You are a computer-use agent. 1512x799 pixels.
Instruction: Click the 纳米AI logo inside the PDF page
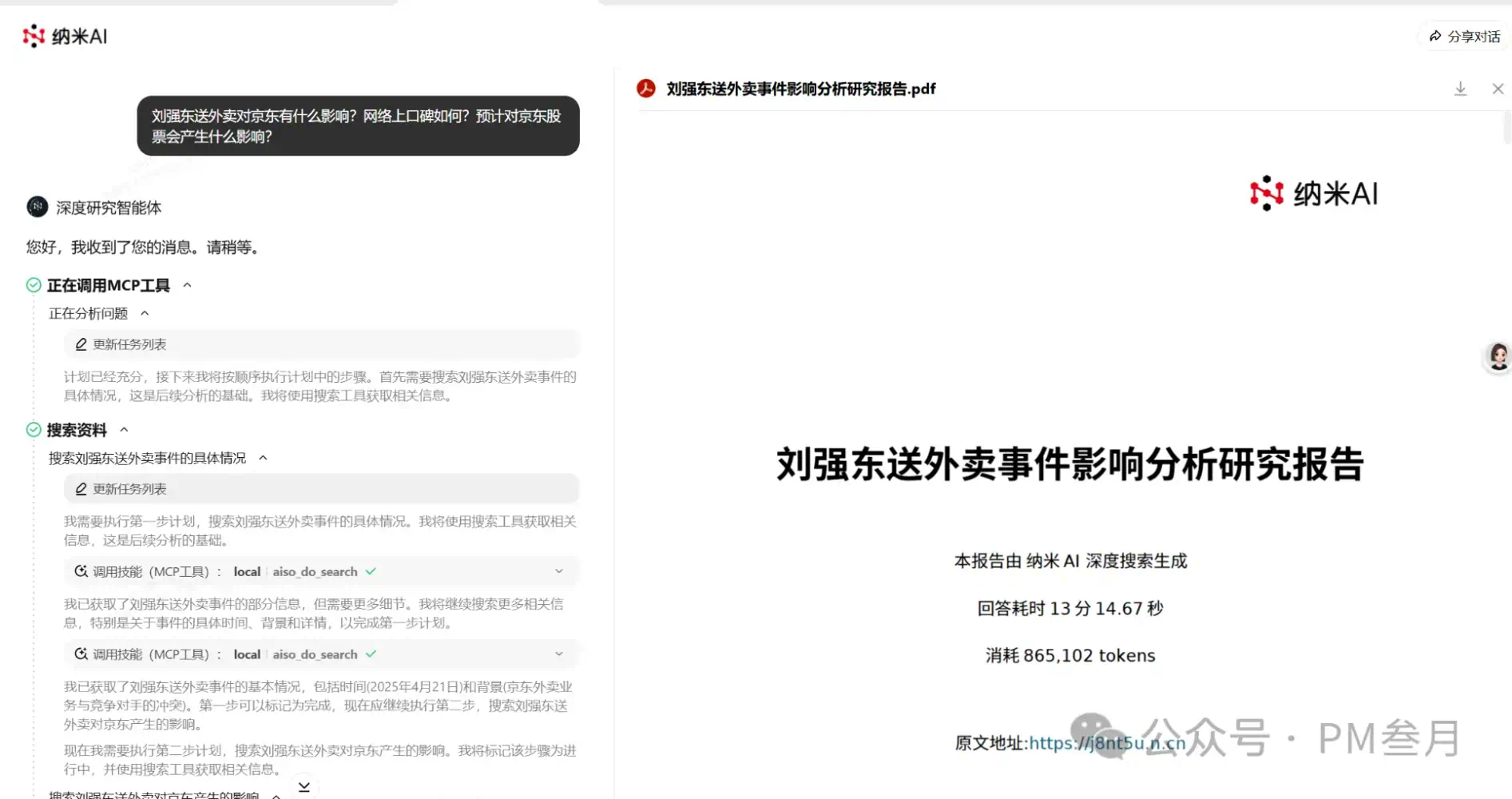1314,193
